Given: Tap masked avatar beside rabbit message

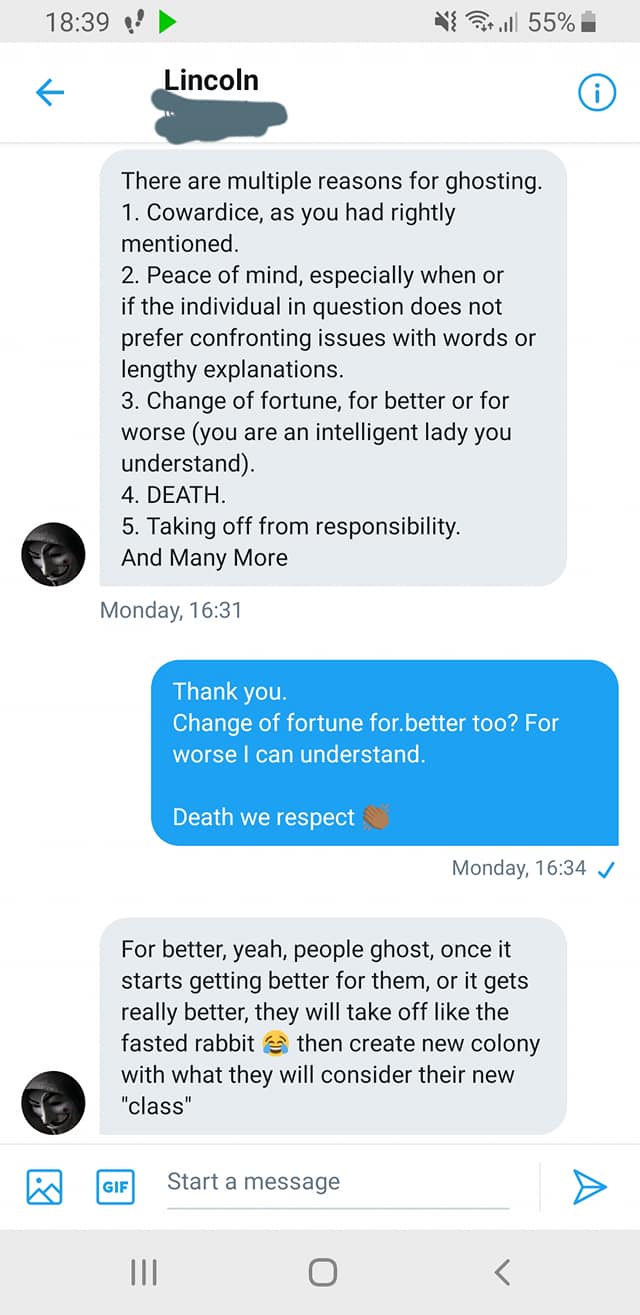Looking at the screenshot, I should (x=54, y=1103).
